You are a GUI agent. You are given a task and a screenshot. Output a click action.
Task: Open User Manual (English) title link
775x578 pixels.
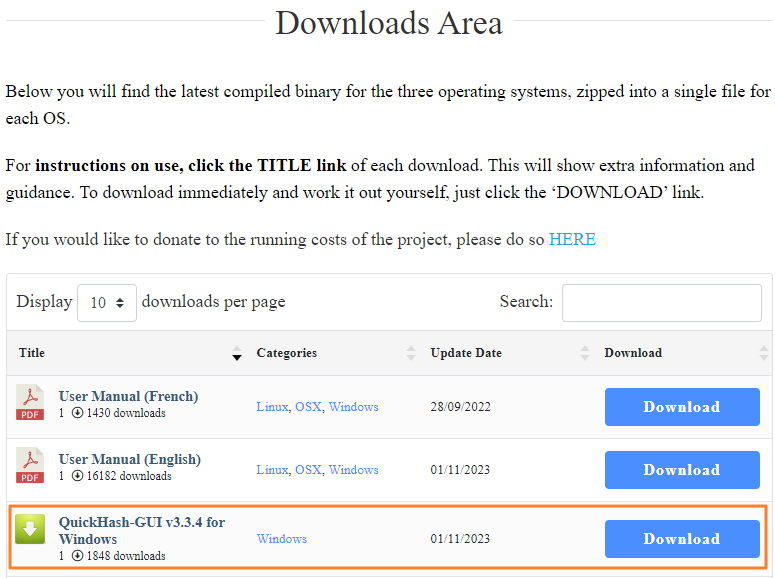129,459
